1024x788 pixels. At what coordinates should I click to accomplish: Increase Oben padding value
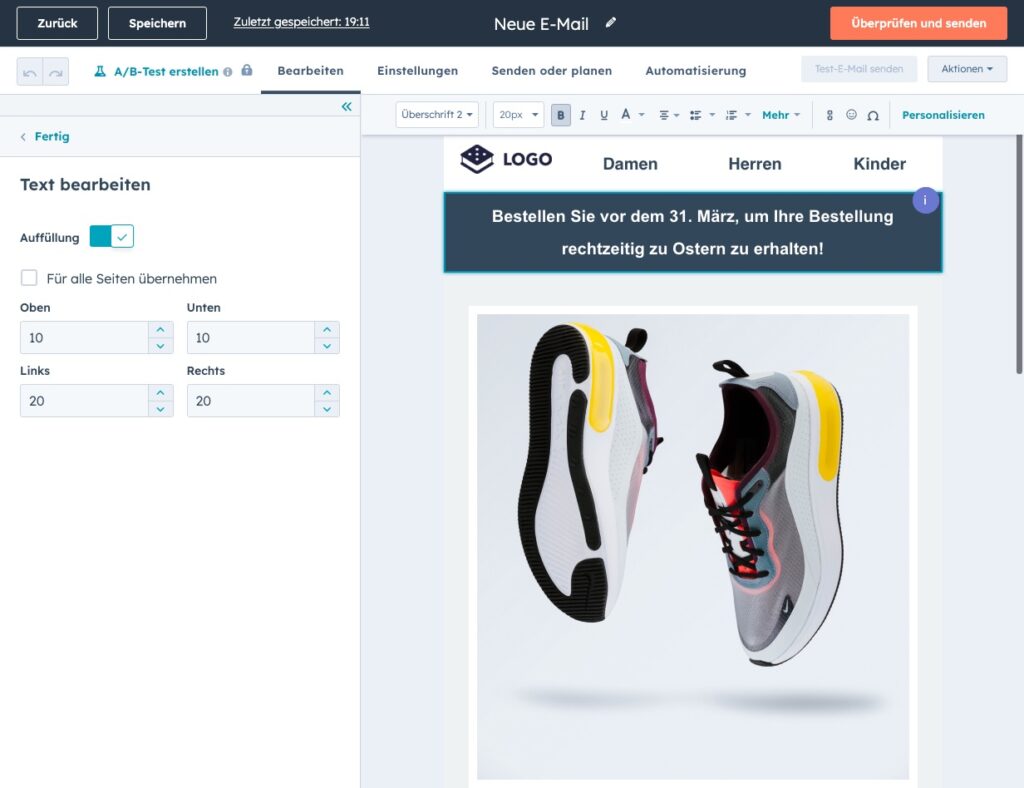pyautogui.click(x=161, y=329)
